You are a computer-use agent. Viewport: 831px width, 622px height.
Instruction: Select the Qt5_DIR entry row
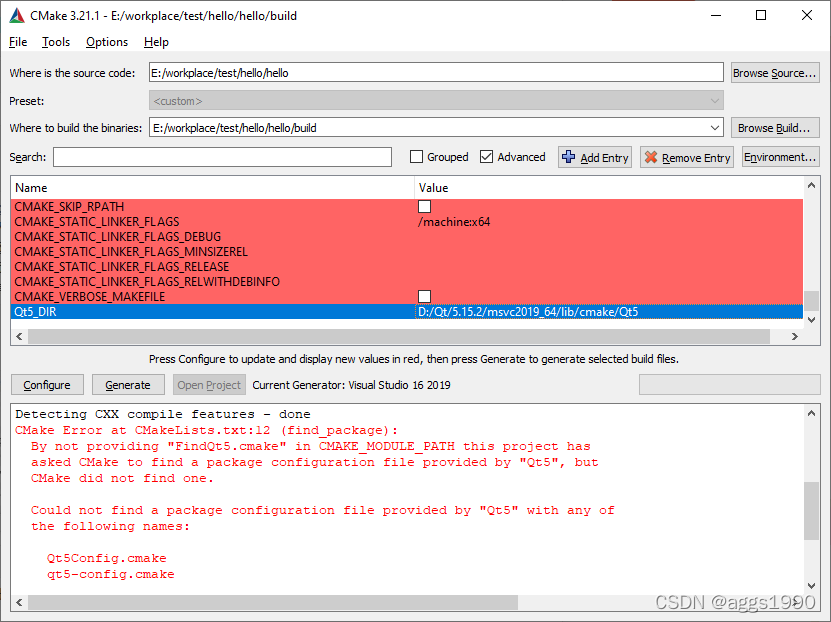pos(406,312)
